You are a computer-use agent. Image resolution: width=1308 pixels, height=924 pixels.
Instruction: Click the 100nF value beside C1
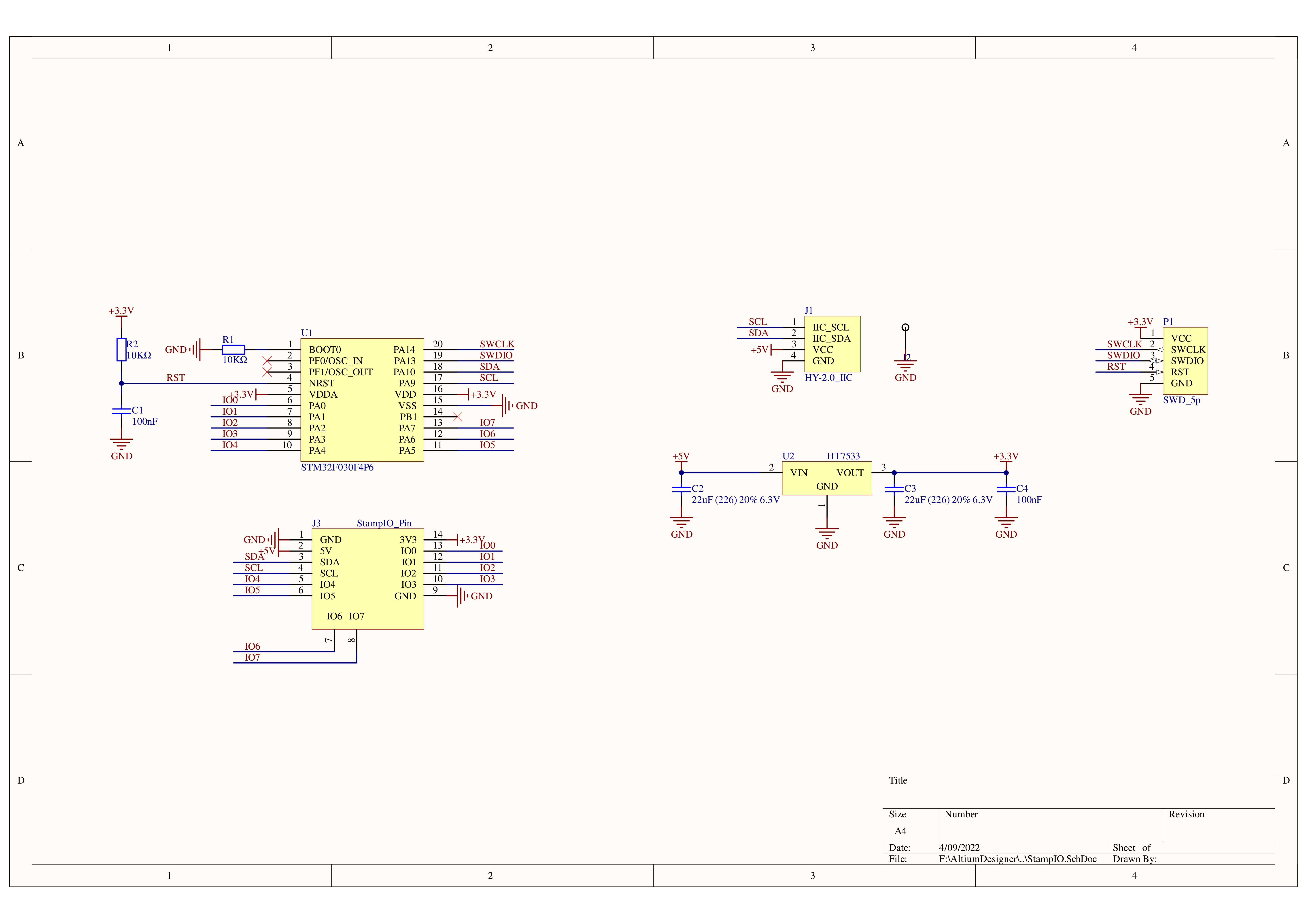click(x=145, y=422)
